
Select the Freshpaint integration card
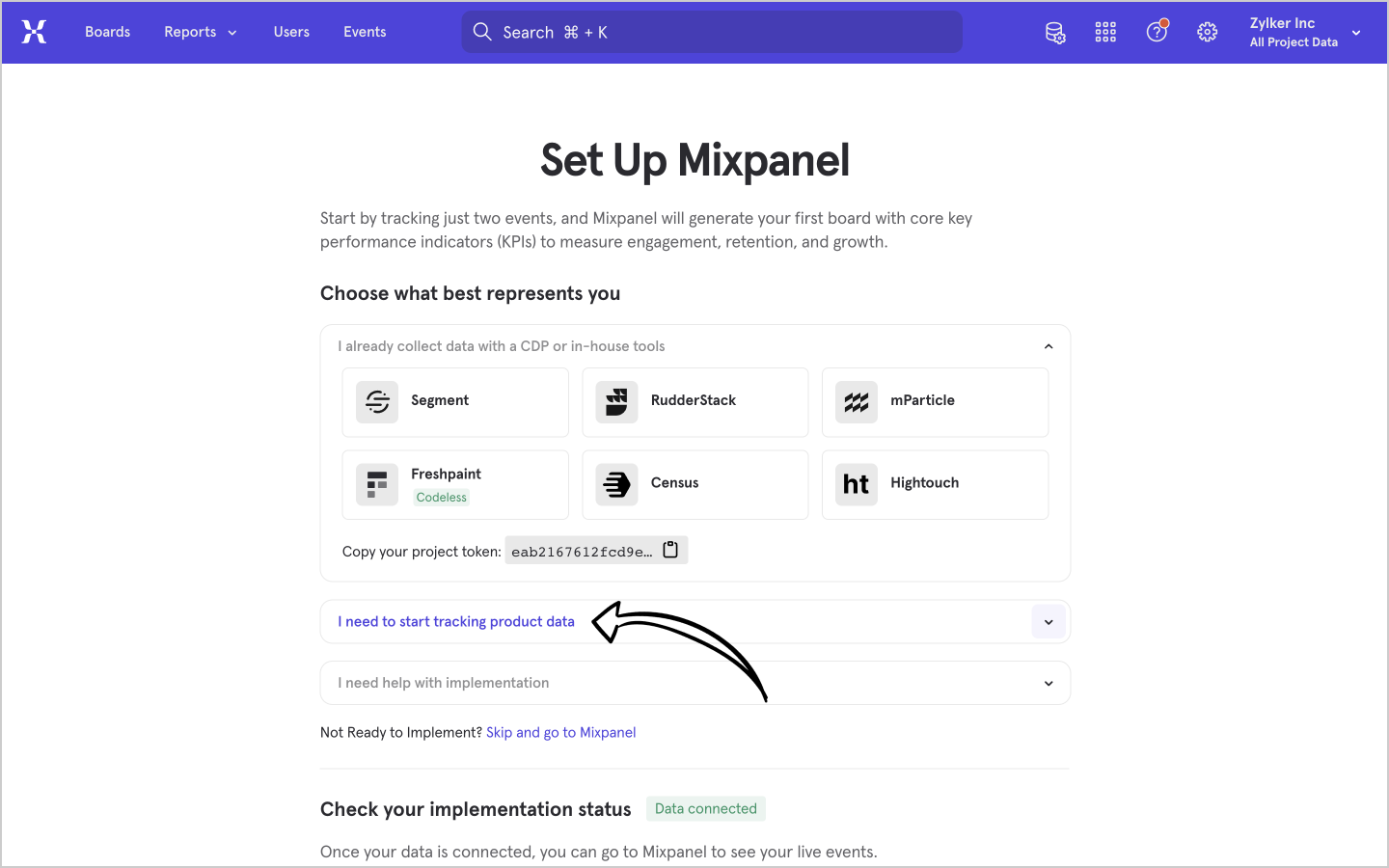tap(455, 485)
